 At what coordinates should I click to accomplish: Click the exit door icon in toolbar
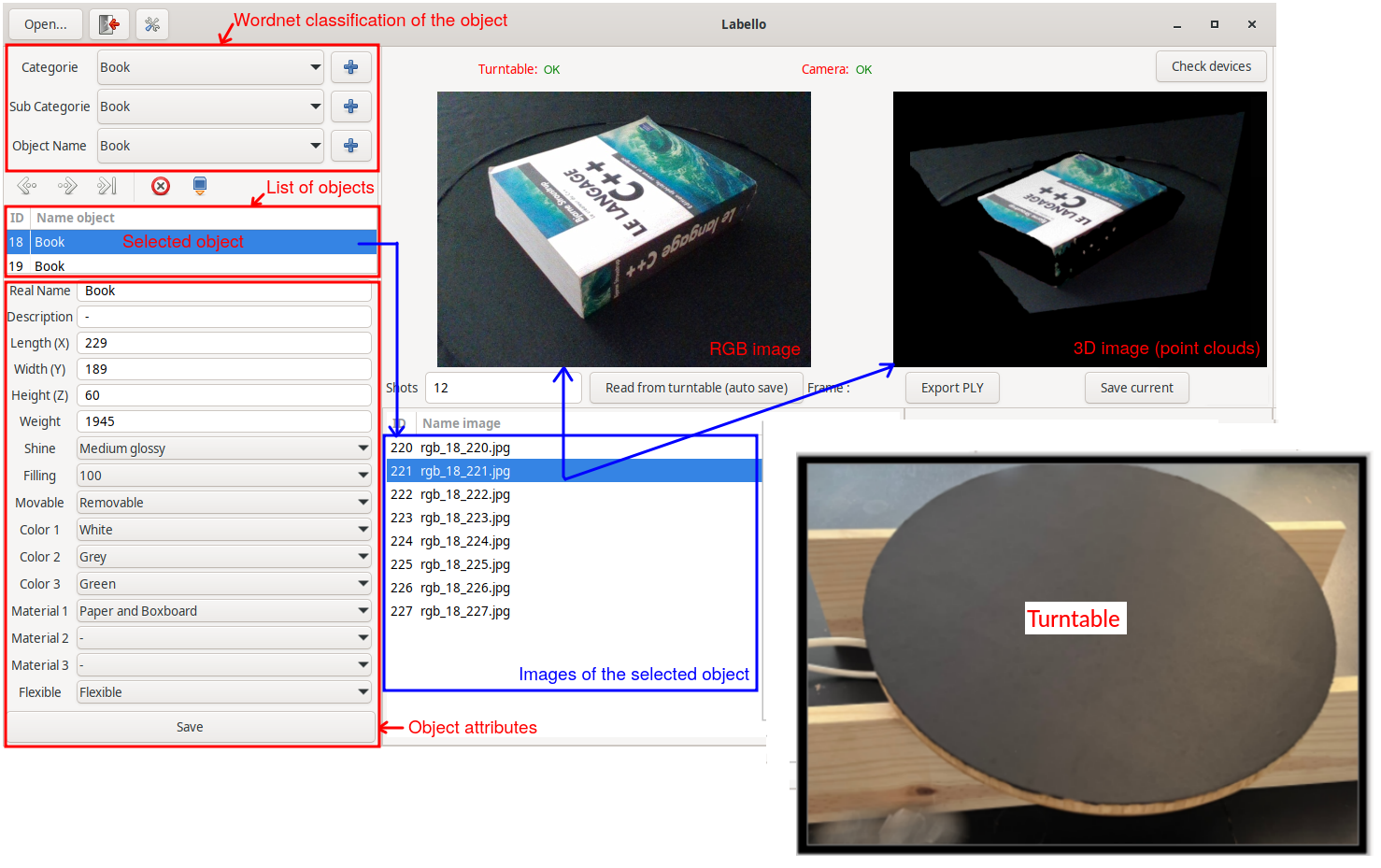(x=109, y=24)
